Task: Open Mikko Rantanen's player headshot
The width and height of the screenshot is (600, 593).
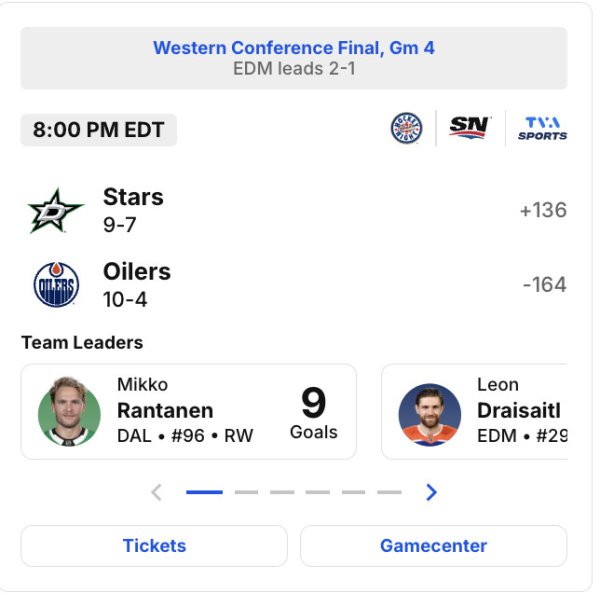Action: coord(69,412)
